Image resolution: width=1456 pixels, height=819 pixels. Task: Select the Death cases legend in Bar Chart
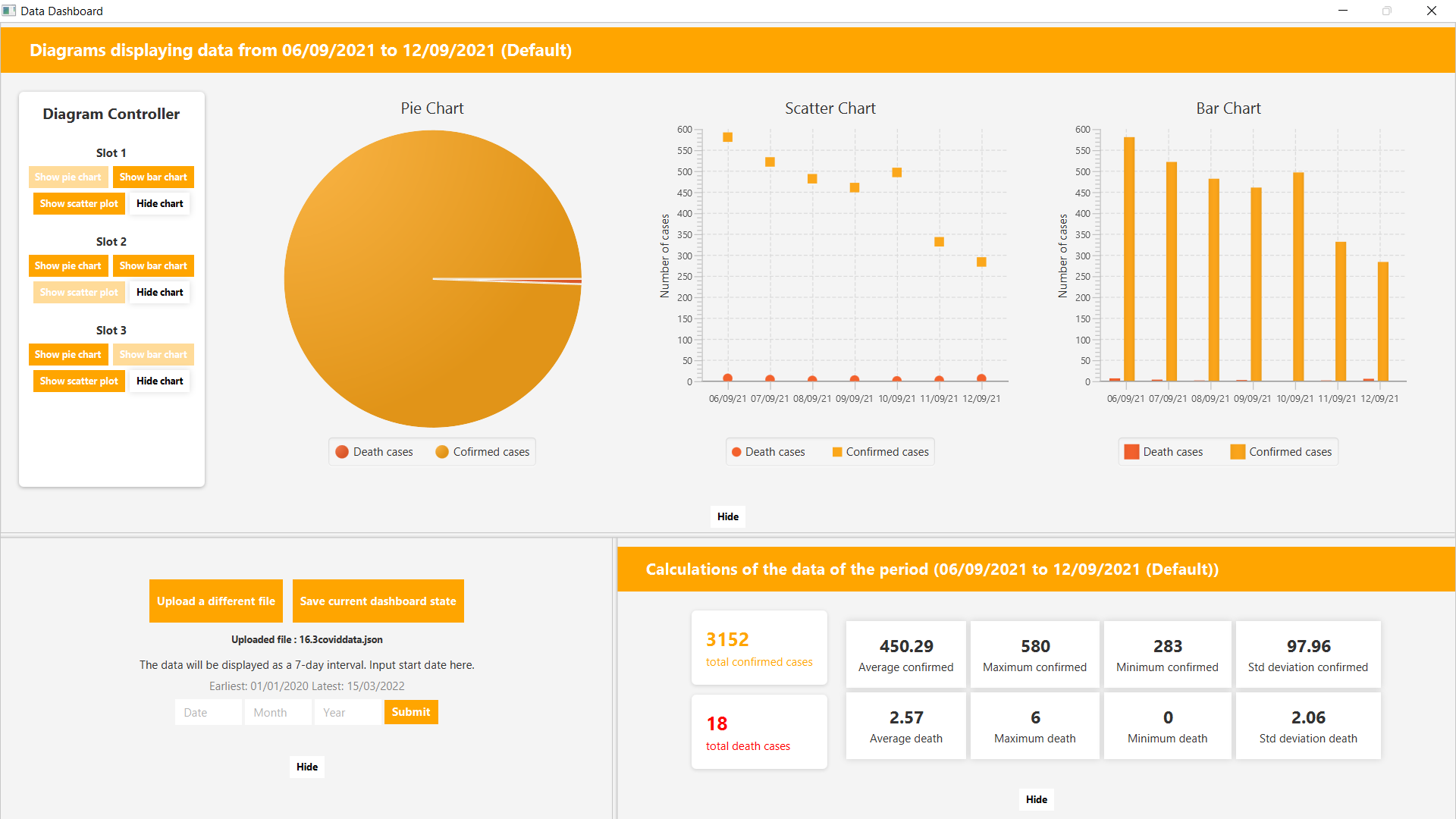(1163, 451)
